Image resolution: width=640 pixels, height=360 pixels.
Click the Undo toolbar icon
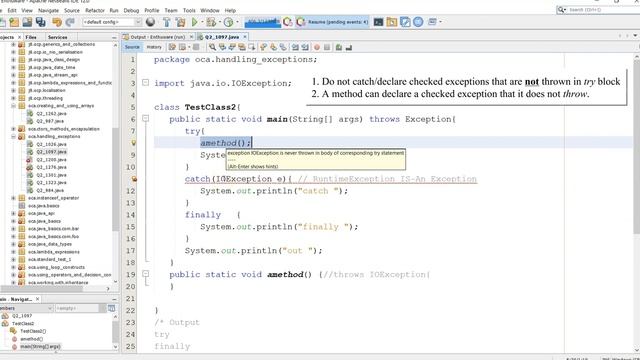click(x=57, y=22)
